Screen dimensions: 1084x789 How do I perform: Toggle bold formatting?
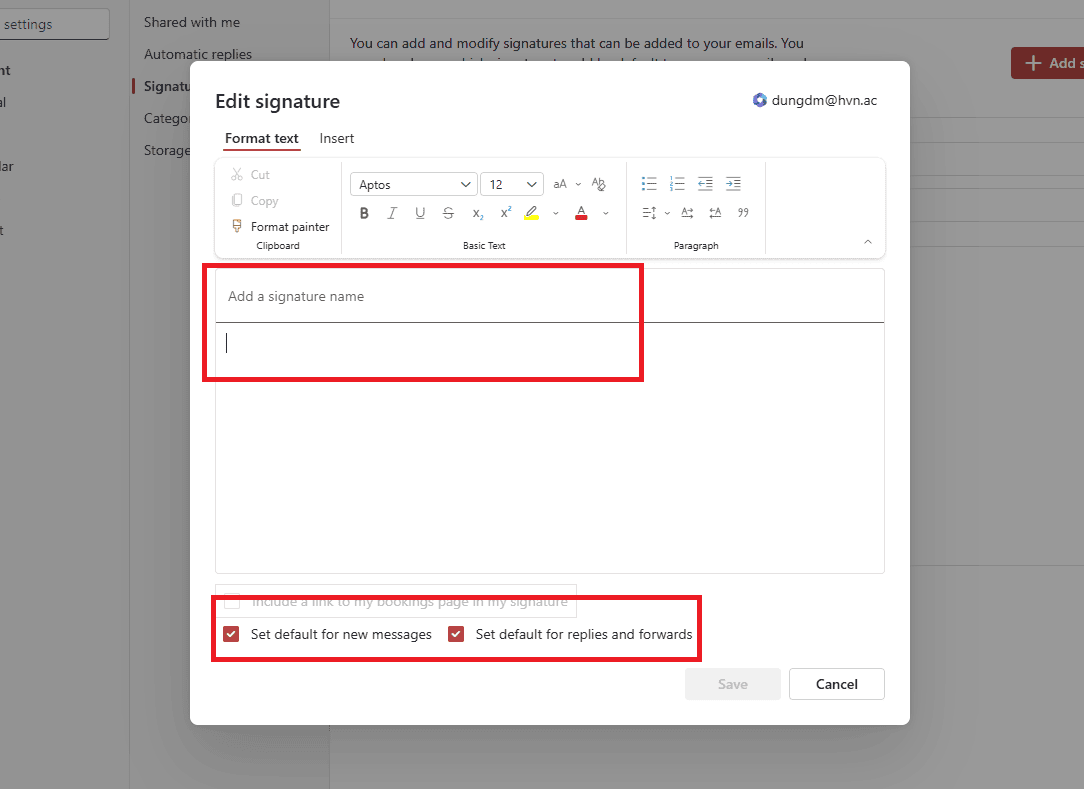[364, 213]
